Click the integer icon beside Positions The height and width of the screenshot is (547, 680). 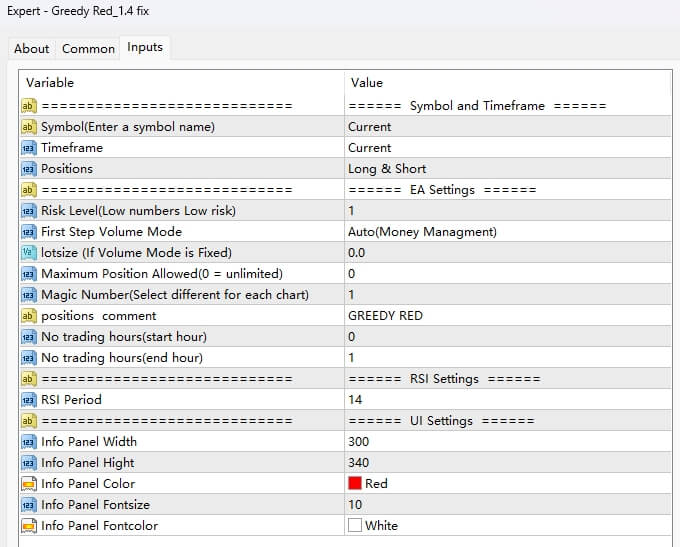(29, 169)
